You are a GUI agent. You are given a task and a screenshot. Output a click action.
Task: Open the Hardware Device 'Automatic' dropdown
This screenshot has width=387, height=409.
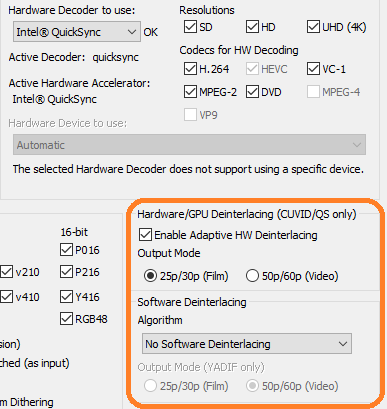point(189,145)
